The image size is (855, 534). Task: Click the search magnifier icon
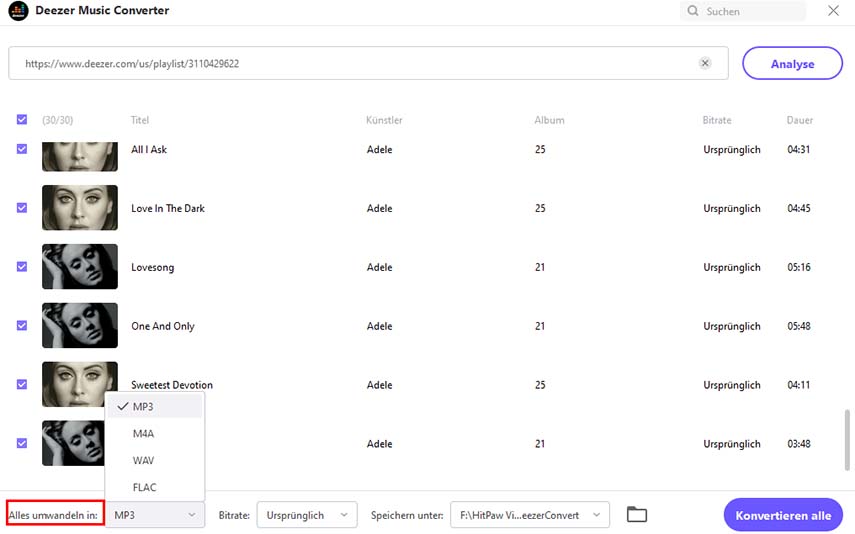pyautogui.click(x=693, y=11)
